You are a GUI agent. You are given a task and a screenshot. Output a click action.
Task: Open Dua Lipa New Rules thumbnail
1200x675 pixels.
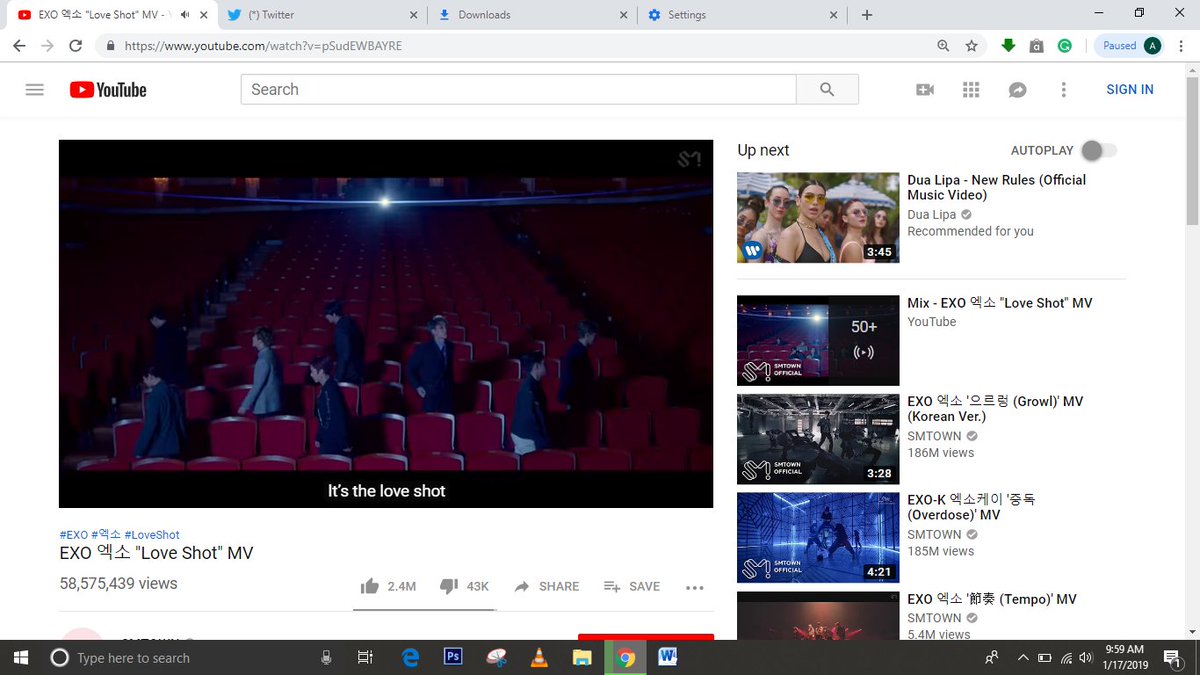click(818, 218)
